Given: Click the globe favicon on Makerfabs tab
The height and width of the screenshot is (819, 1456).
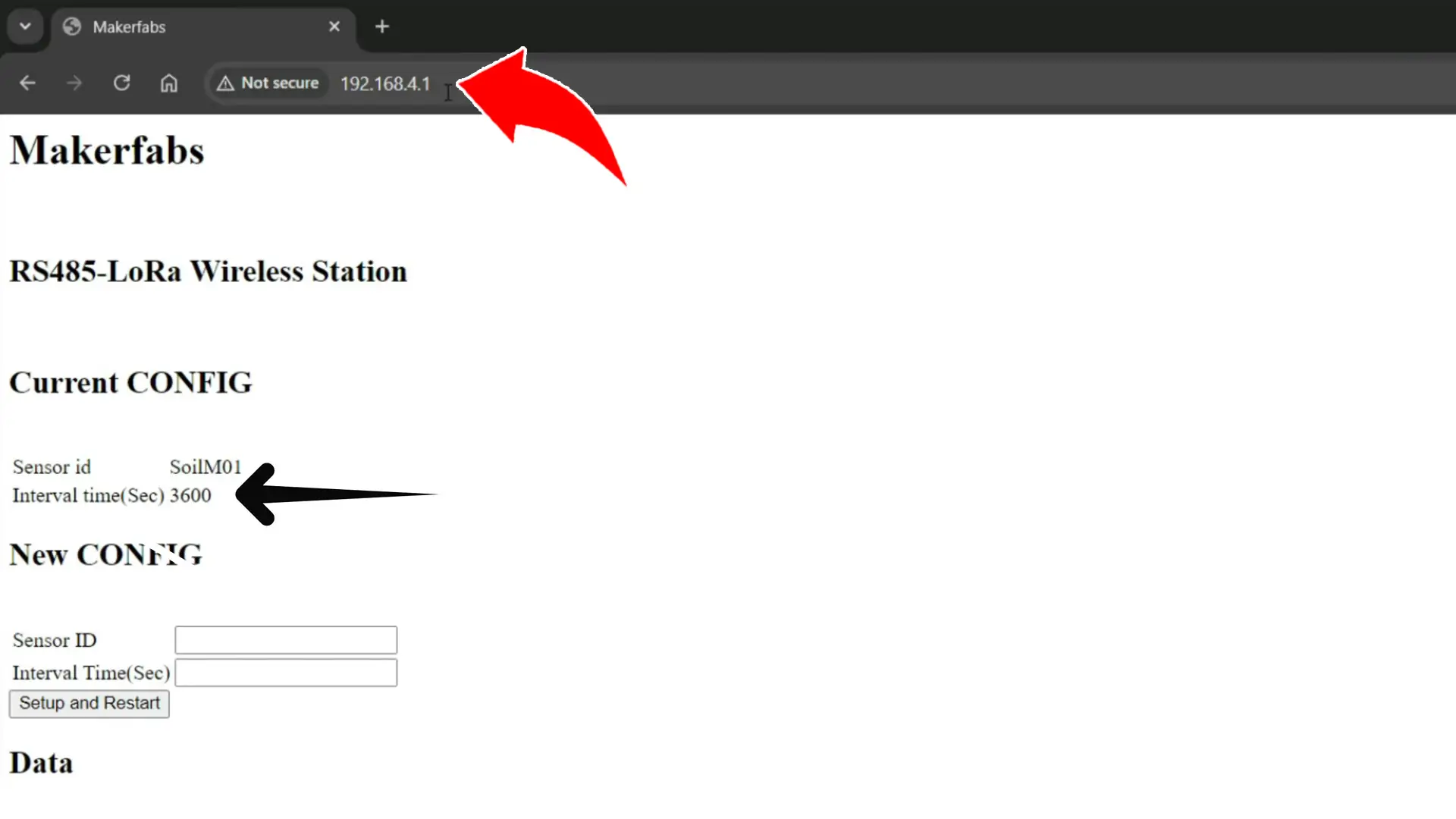Looking at the screenshot, I should pyautogui.click(x=72, y=27).
